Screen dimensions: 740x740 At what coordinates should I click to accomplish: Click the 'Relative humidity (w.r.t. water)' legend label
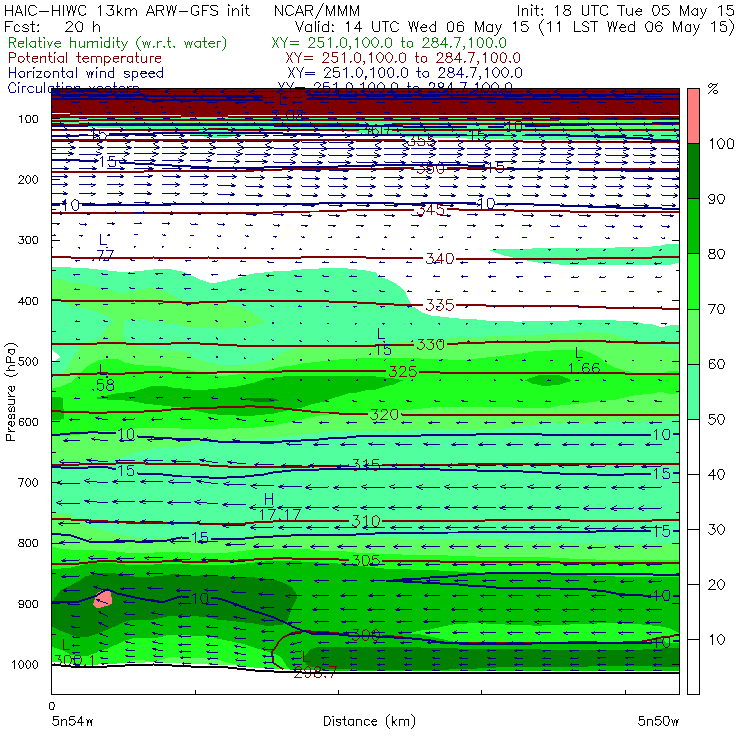pos(117,43)
